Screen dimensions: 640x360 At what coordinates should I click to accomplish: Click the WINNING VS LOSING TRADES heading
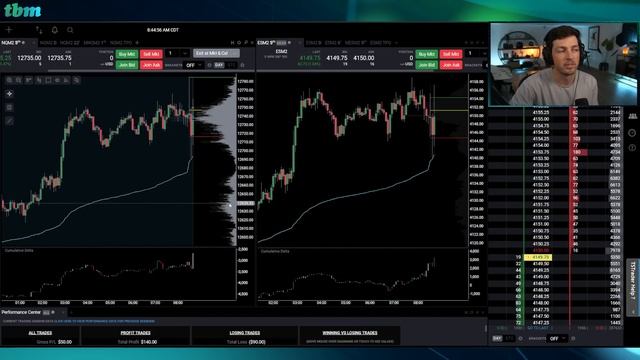tap(350, 333)
